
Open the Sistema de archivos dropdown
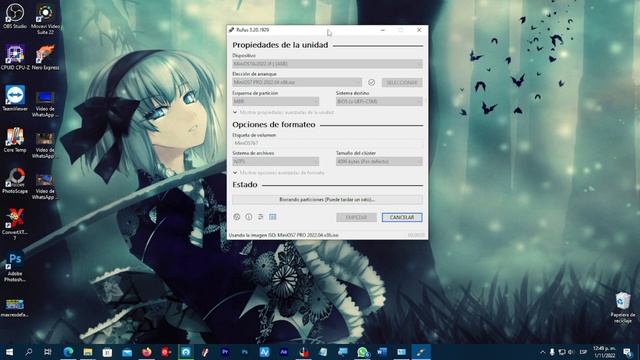276,162
